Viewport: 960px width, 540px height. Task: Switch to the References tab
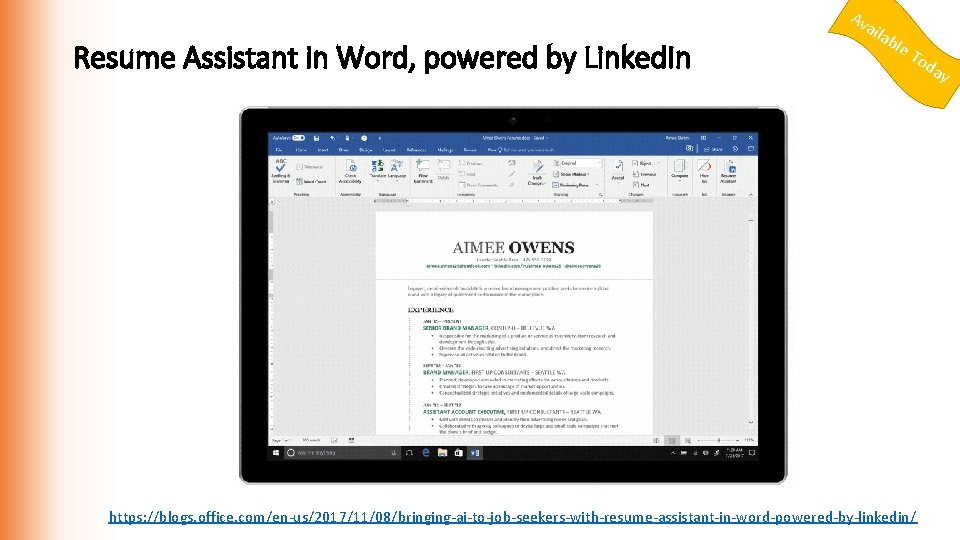tap(416, 150)
